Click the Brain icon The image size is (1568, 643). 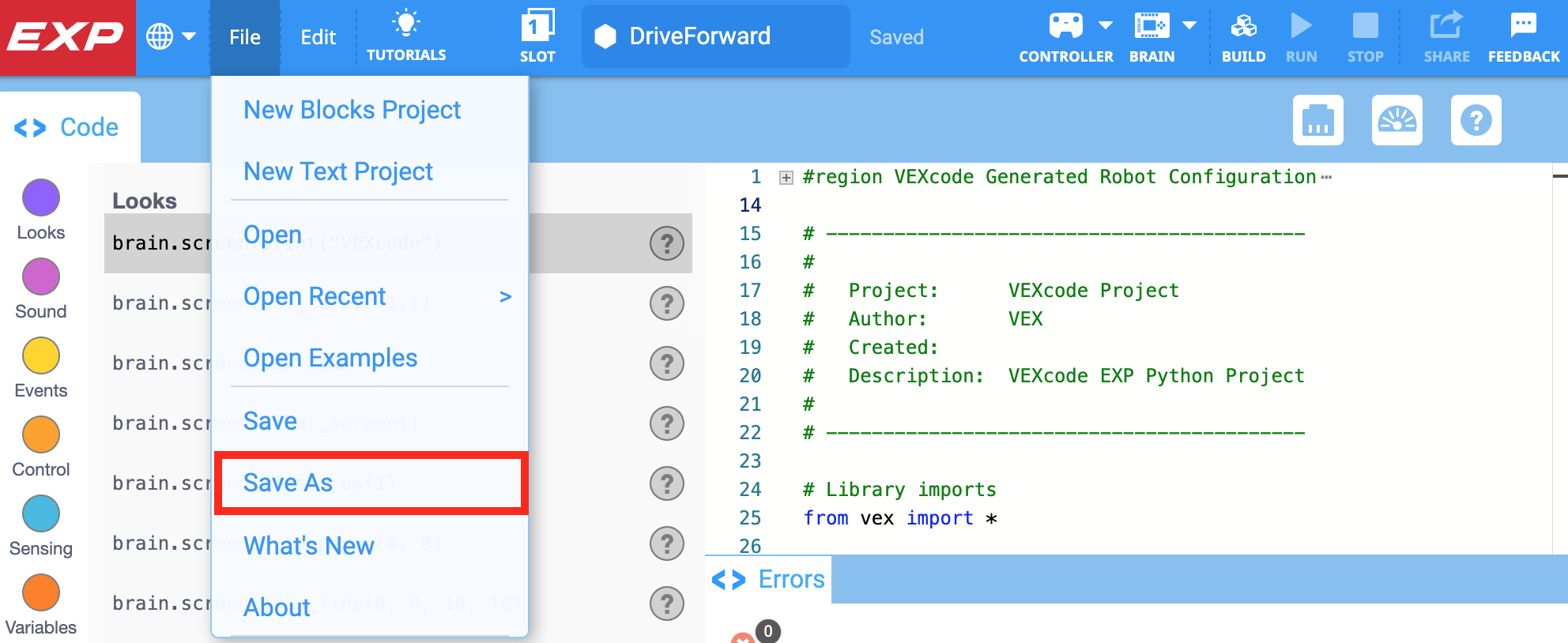[1151, 26]
